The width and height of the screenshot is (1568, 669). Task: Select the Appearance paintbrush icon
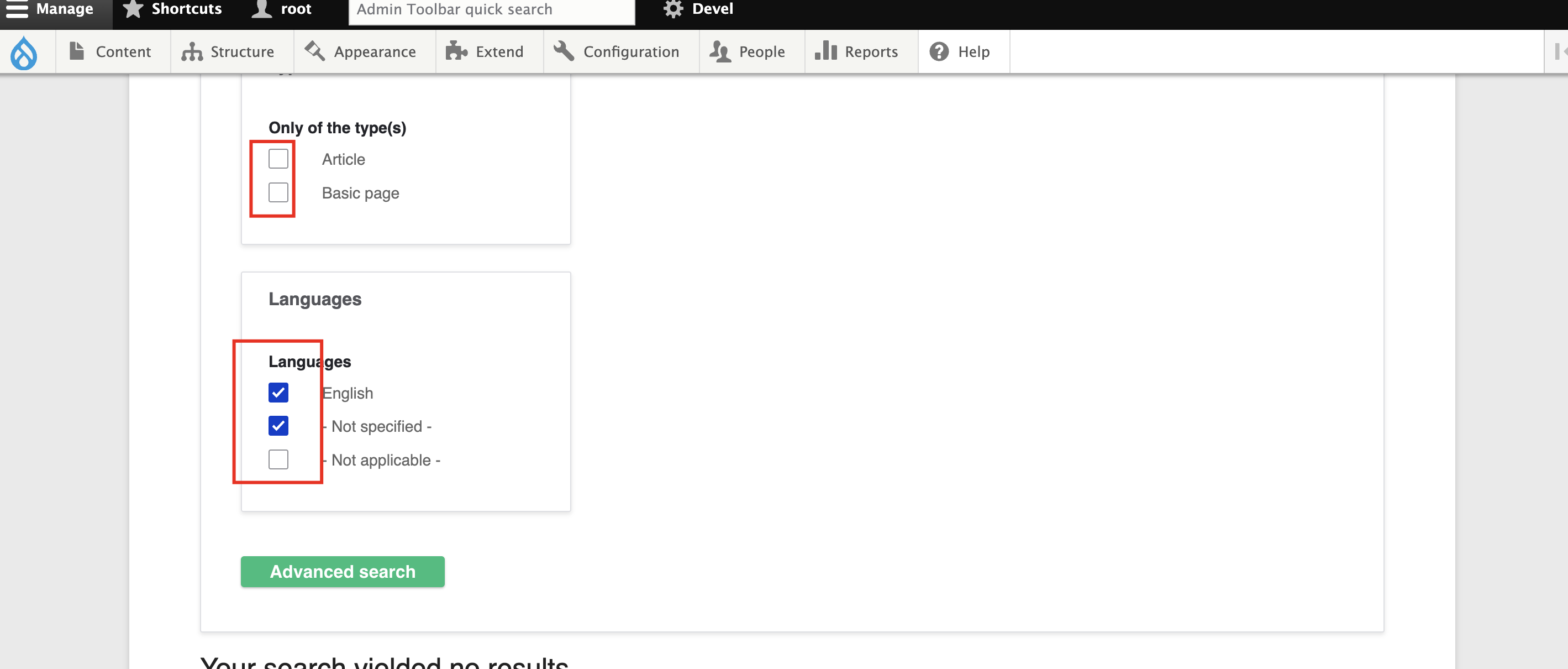pos(315,51)
